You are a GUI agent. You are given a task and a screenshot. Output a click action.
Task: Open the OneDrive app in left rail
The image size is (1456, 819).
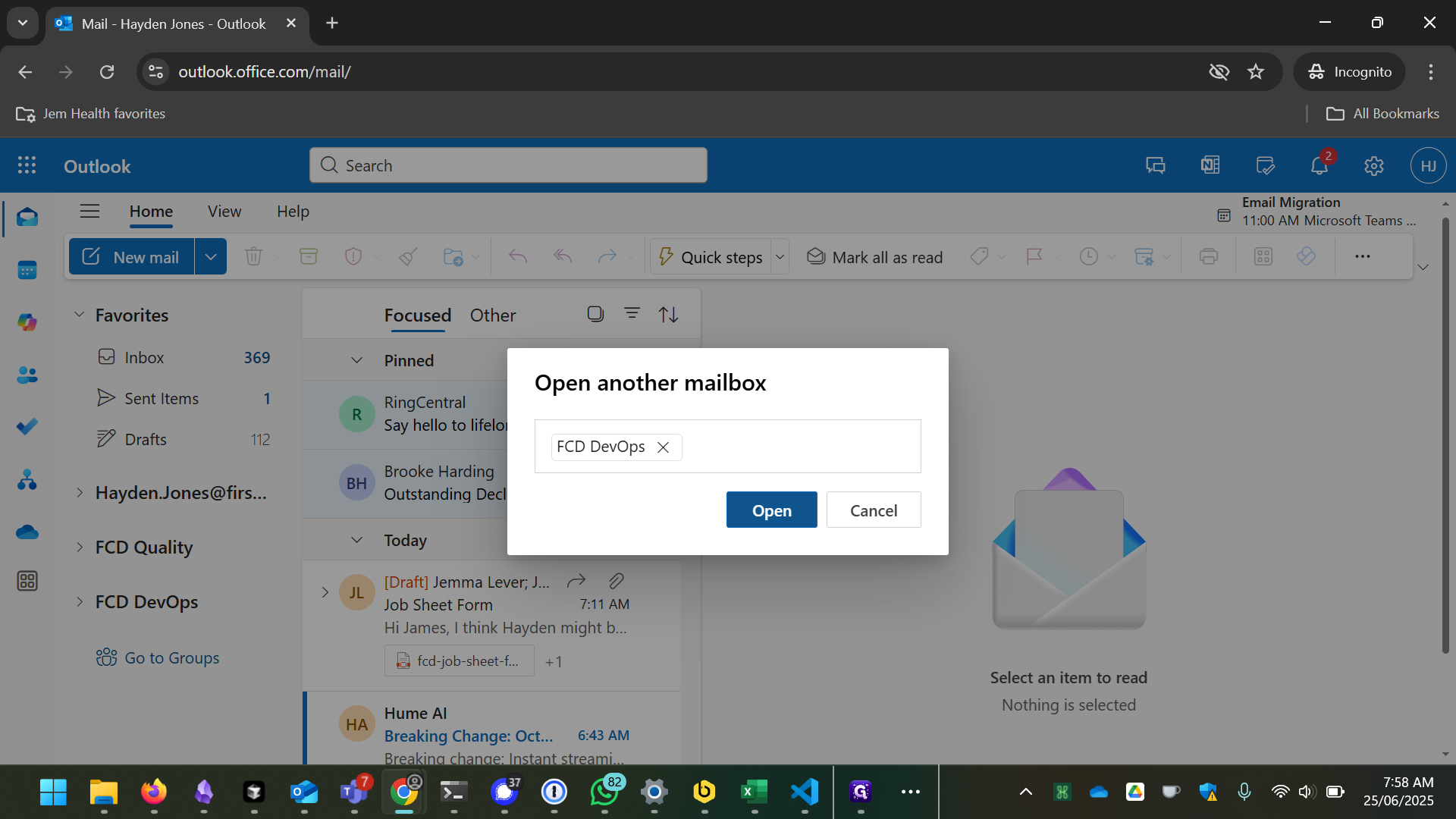point(27,532)
